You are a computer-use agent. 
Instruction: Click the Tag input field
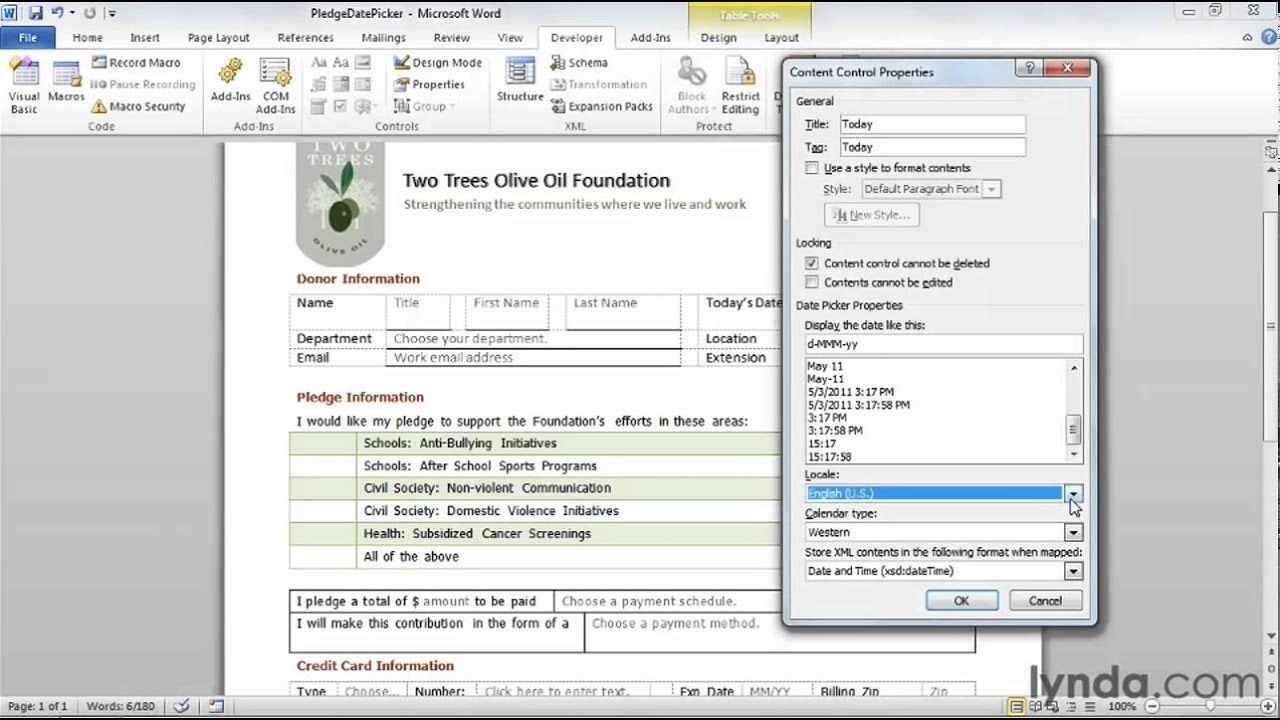pyautogui.click(x=932, y=147)
